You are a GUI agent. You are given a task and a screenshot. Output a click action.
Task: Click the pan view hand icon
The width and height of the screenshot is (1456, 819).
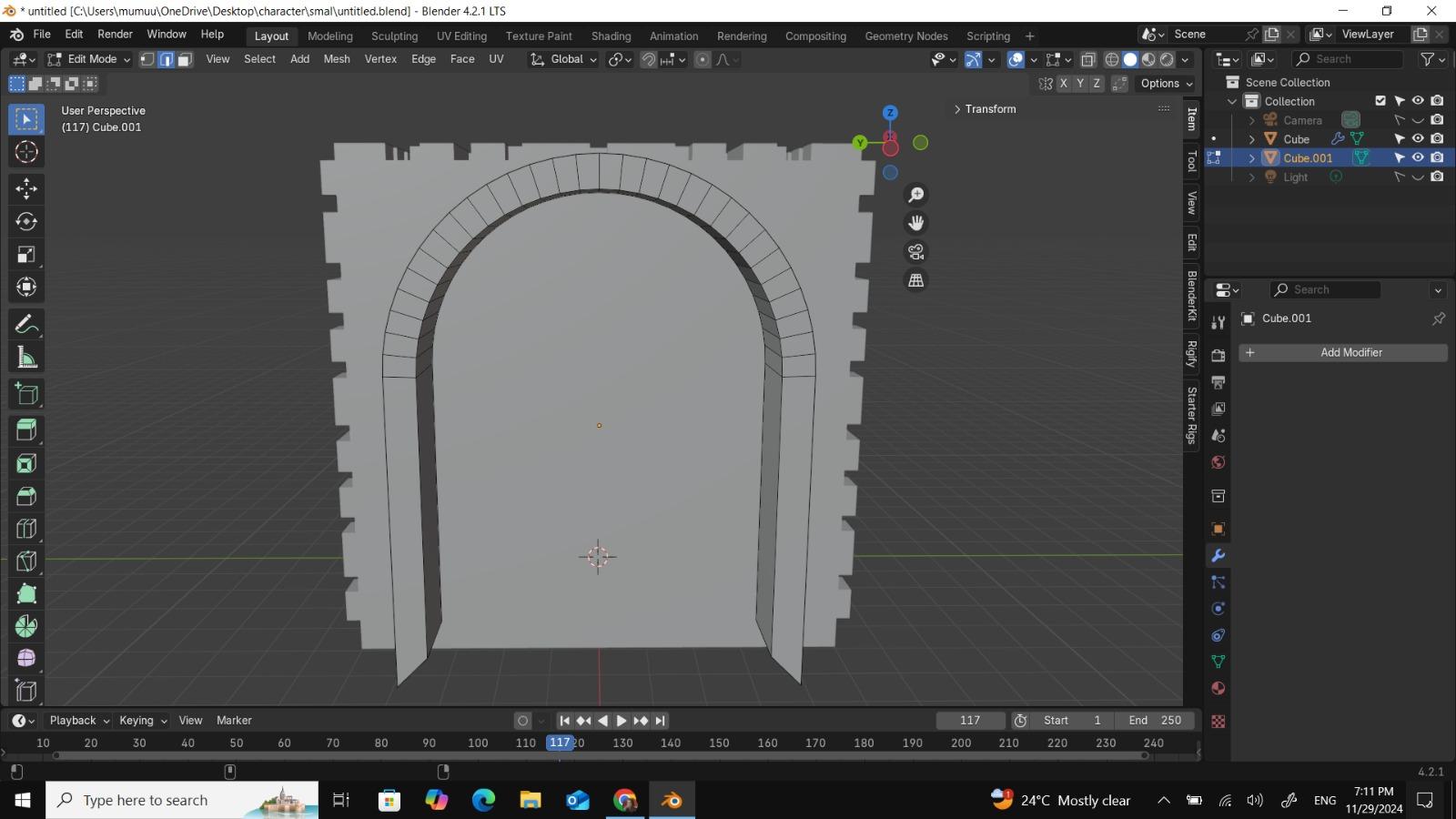coord(916,223)
